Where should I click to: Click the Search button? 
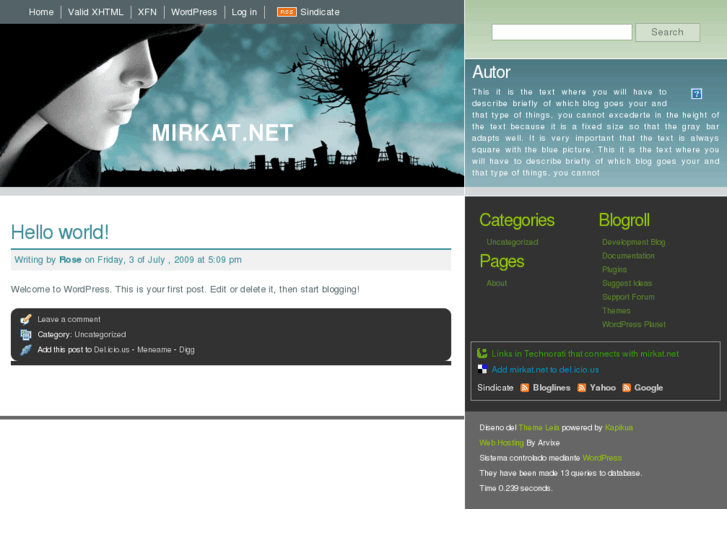(x=667, y=32)
